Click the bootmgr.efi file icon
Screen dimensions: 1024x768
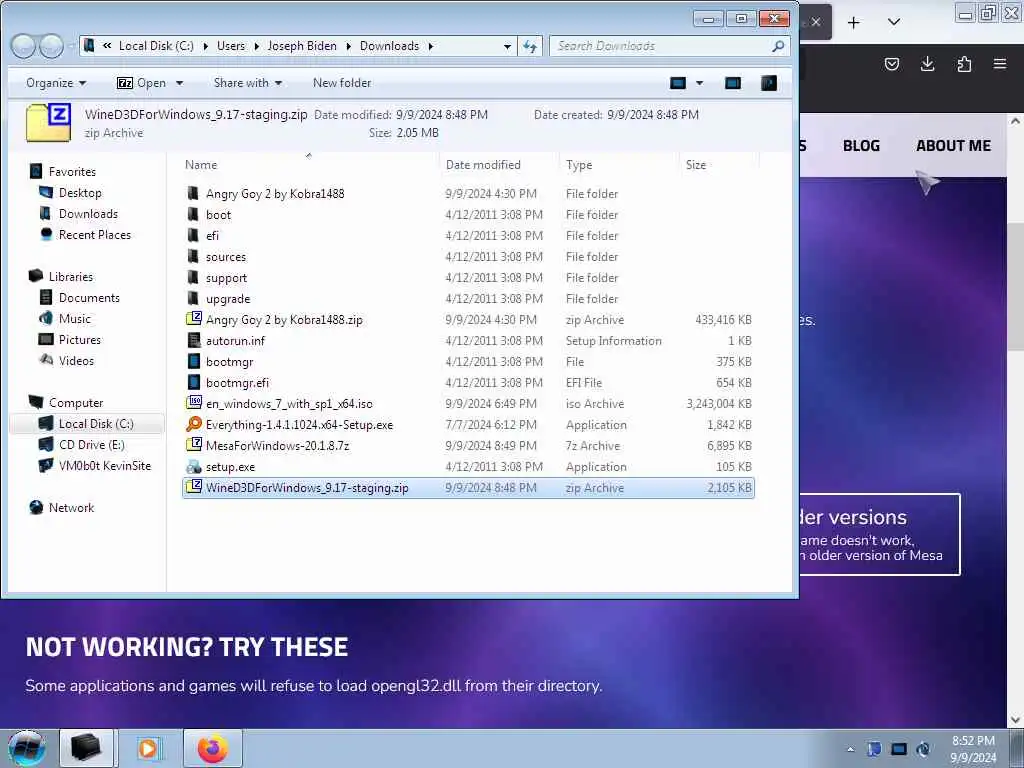194,382
